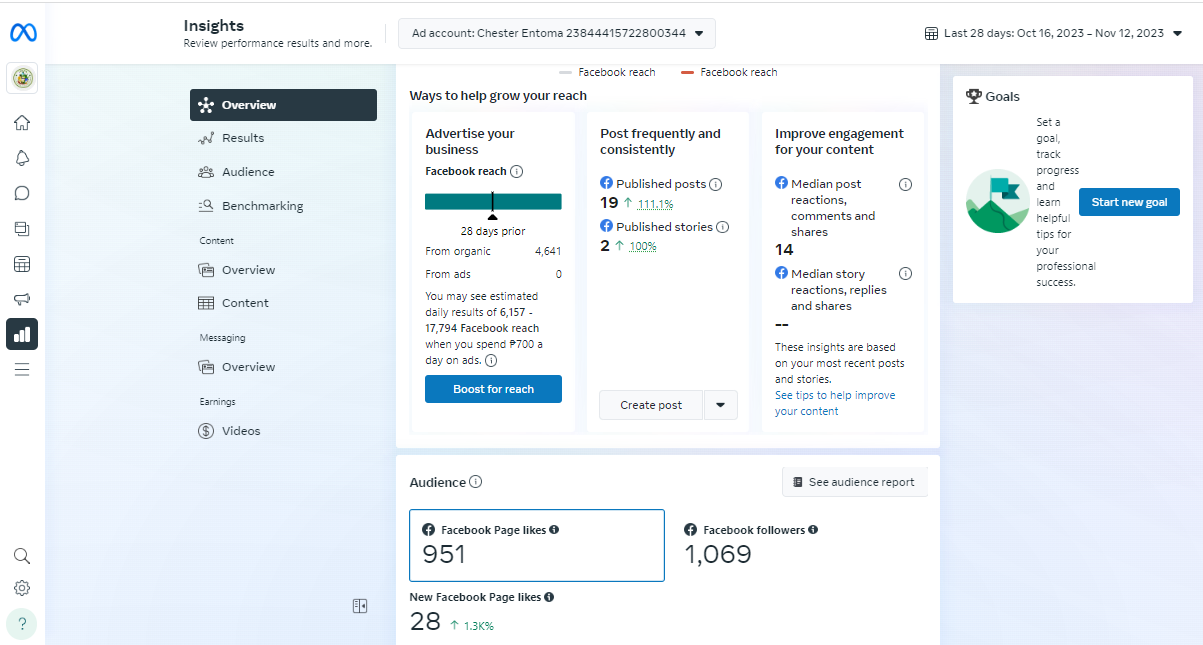The width and height of the screenshot is (1203, 645).
Task: Click the Meta logo icon
Action: 23,33
